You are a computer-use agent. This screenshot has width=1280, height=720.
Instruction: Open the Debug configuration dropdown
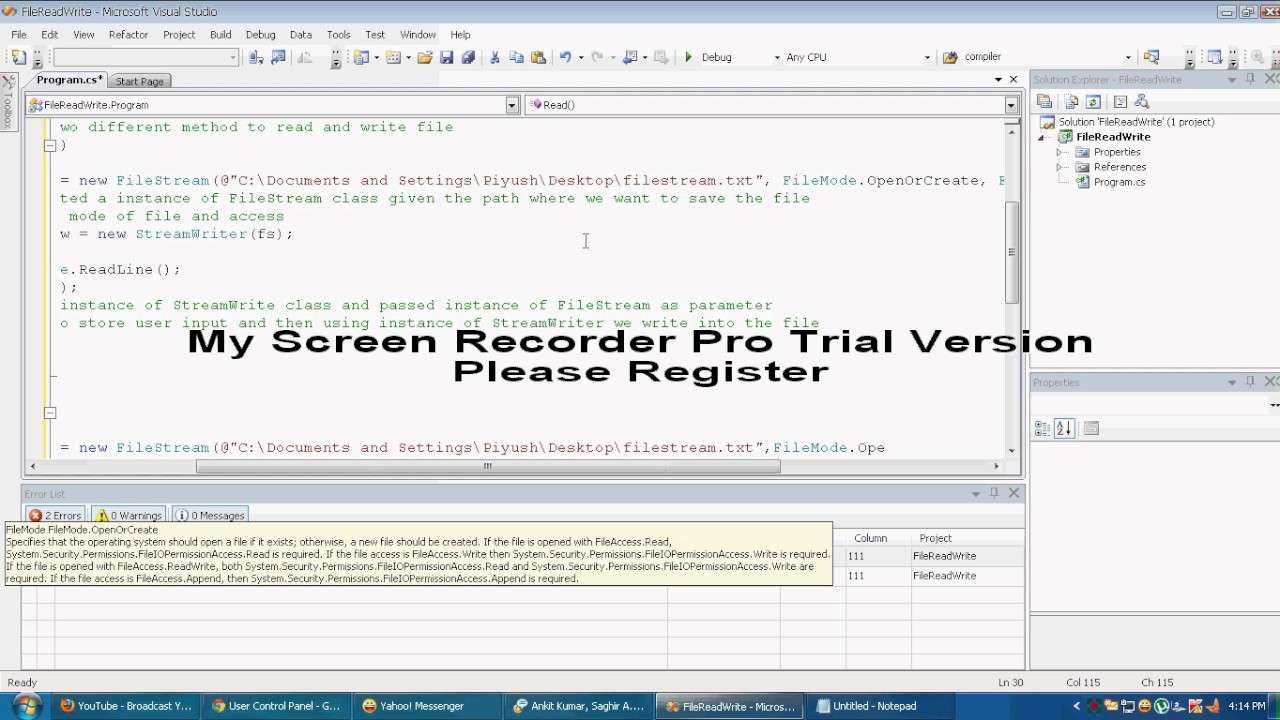(777, 57)
